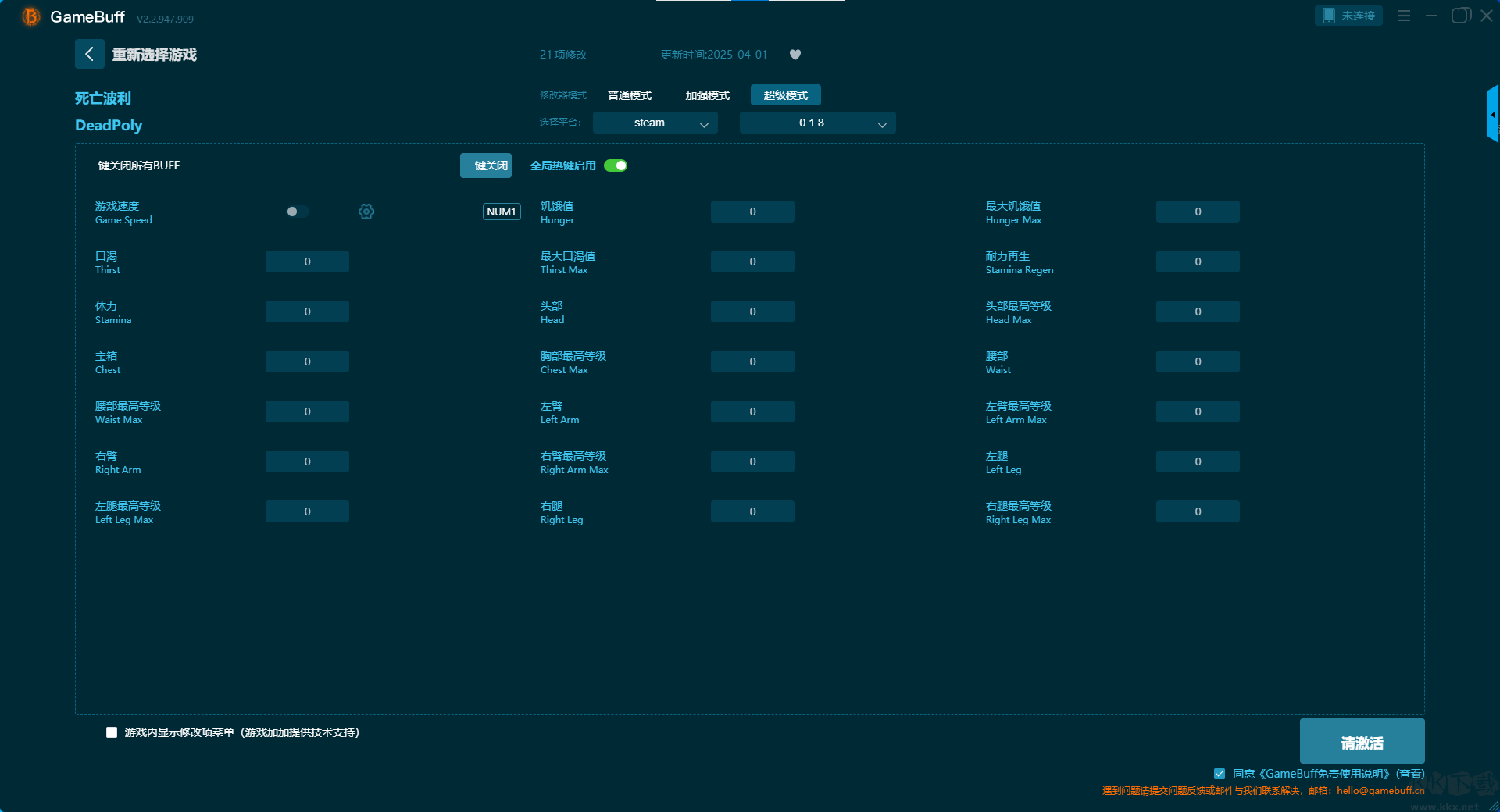Screen dimensions: 1500x812
Task: Uncheck the GameBuff disclaimer agreement checkbox
Action: 1220,774
